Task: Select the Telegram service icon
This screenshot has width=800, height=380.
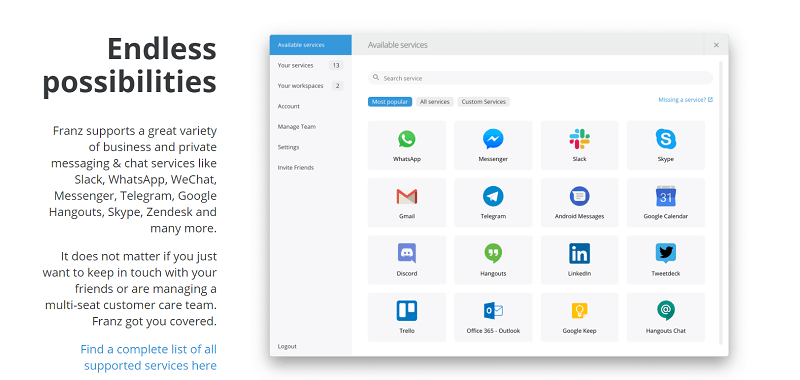Action: (493, 196)
